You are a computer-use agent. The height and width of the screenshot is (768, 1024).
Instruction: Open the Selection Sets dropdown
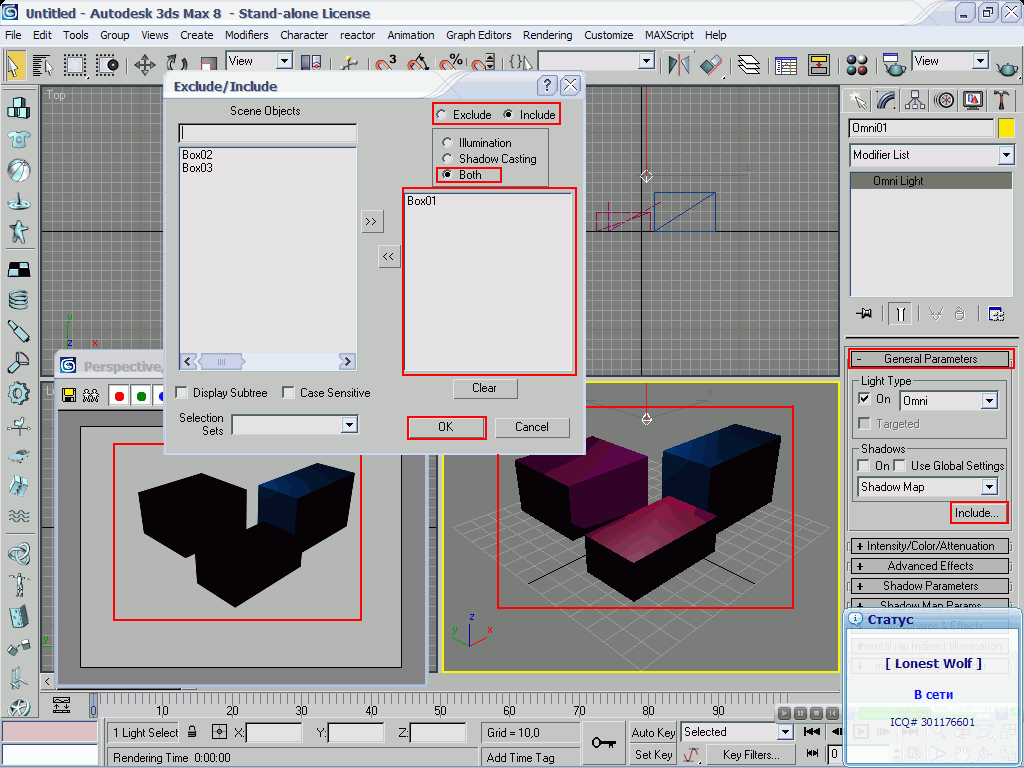(x=349, y=425)
